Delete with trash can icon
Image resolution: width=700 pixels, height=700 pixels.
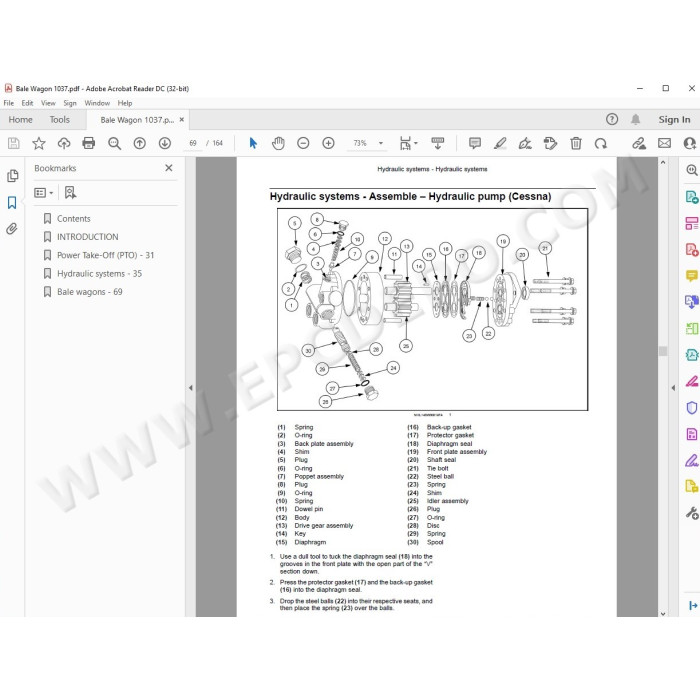pos(575,143)
